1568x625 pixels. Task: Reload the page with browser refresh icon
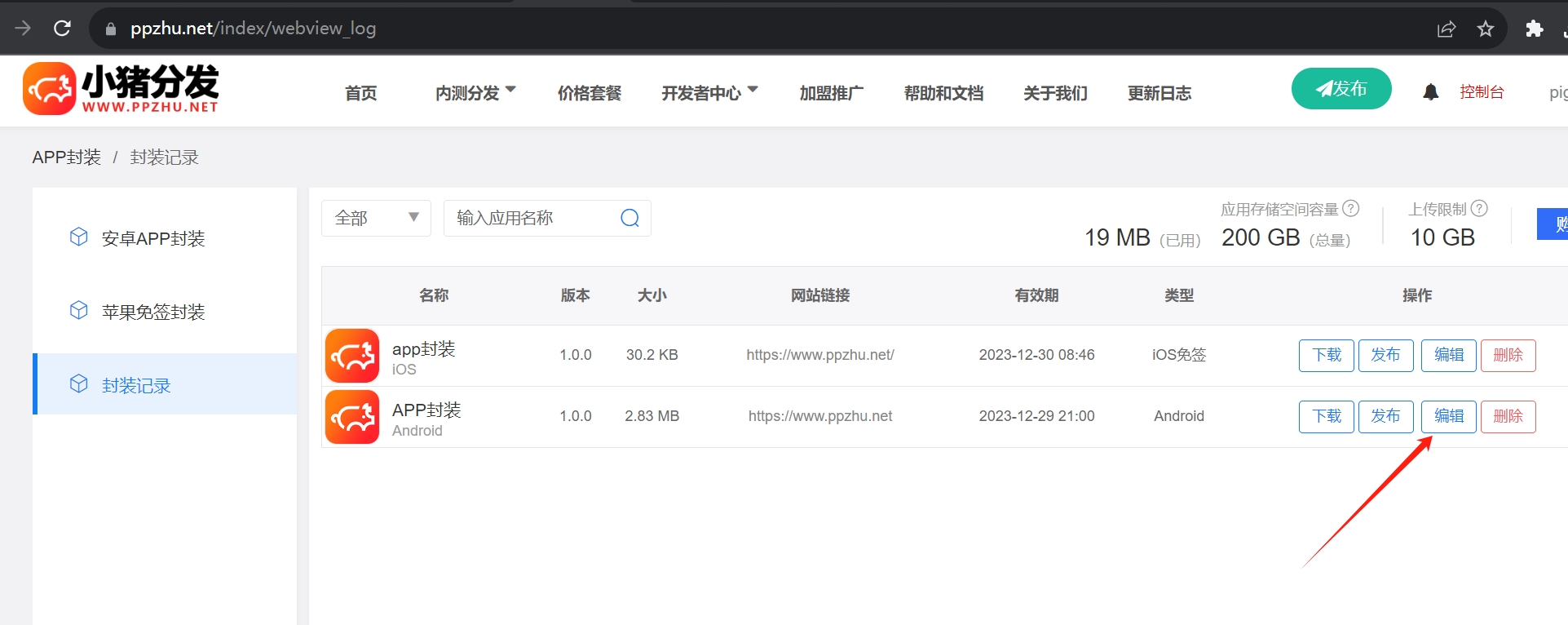62,29
